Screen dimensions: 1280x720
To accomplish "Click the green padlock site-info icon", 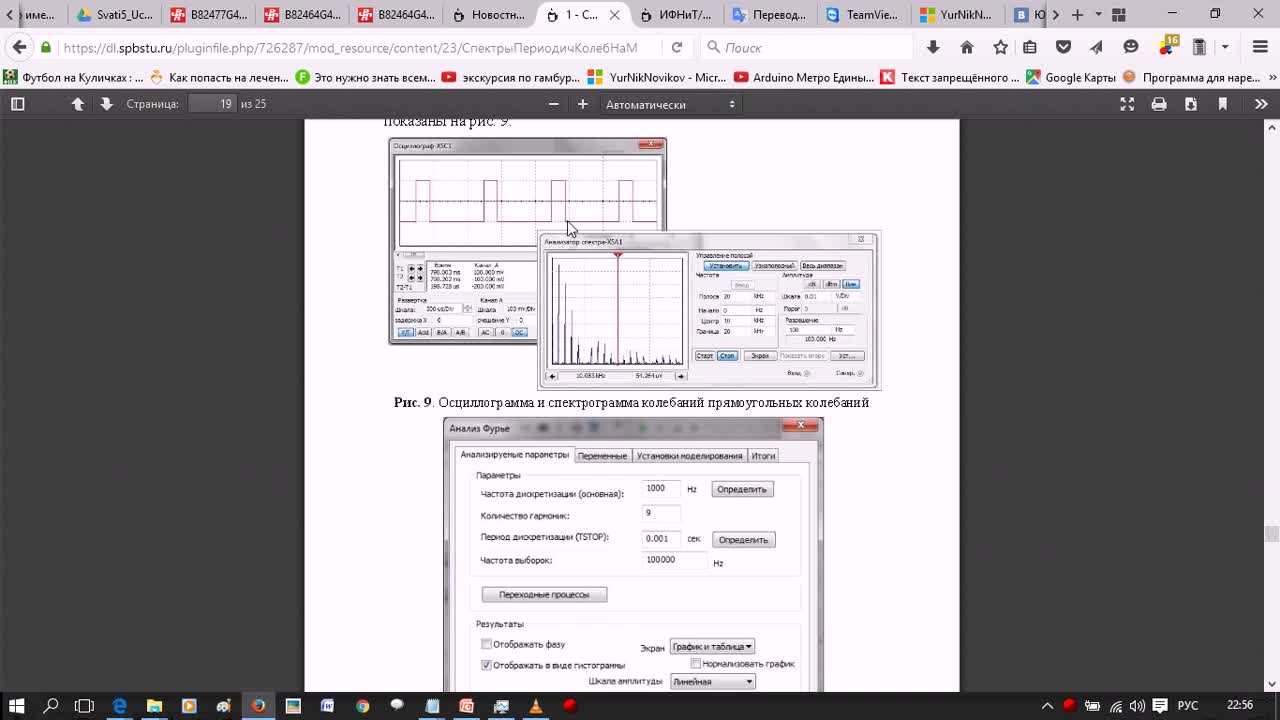I will pos(46,47).
